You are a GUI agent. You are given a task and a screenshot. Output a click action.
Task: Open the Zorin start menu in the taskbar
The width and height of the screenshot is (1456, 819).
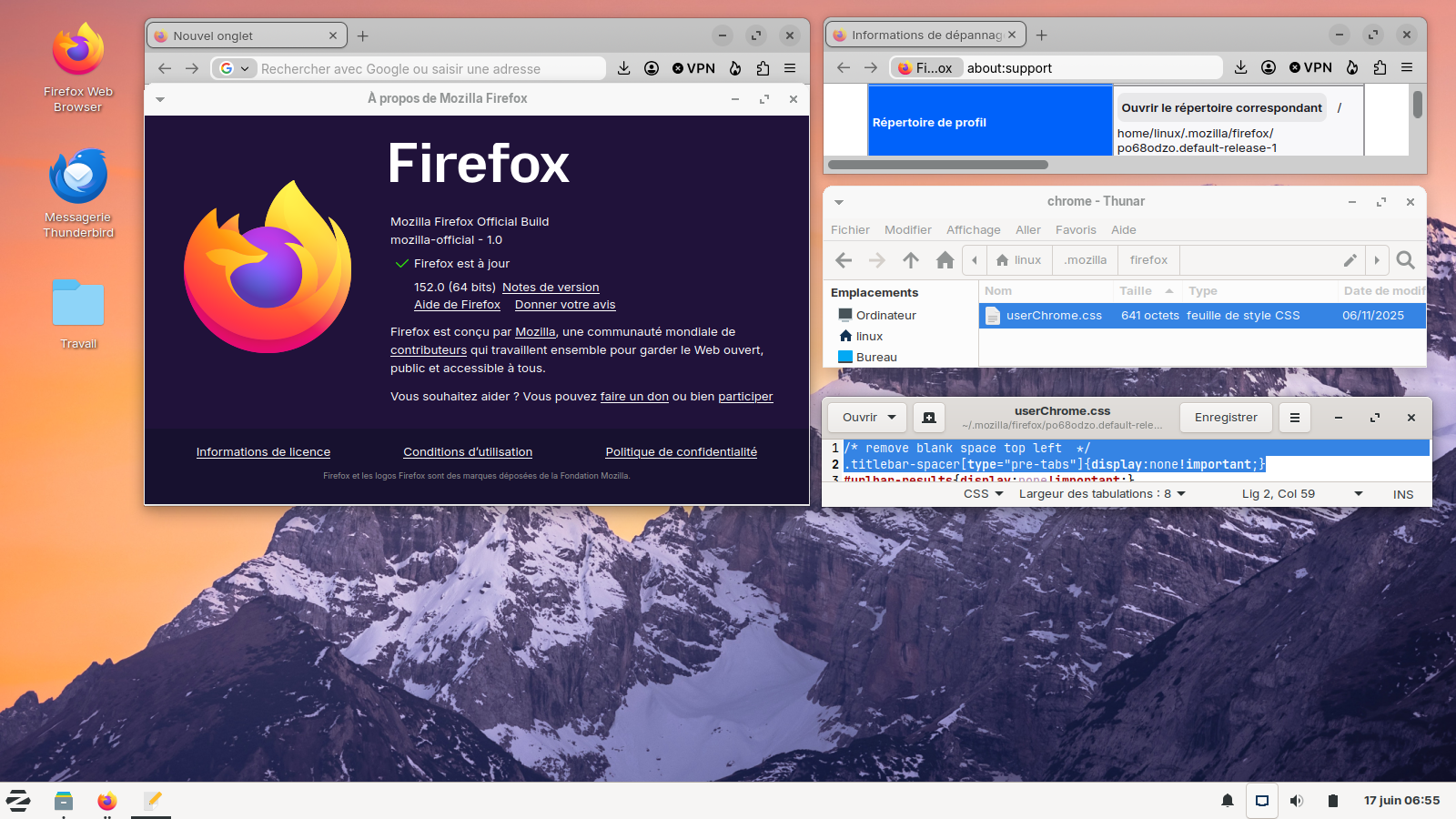tap(18, 801)
